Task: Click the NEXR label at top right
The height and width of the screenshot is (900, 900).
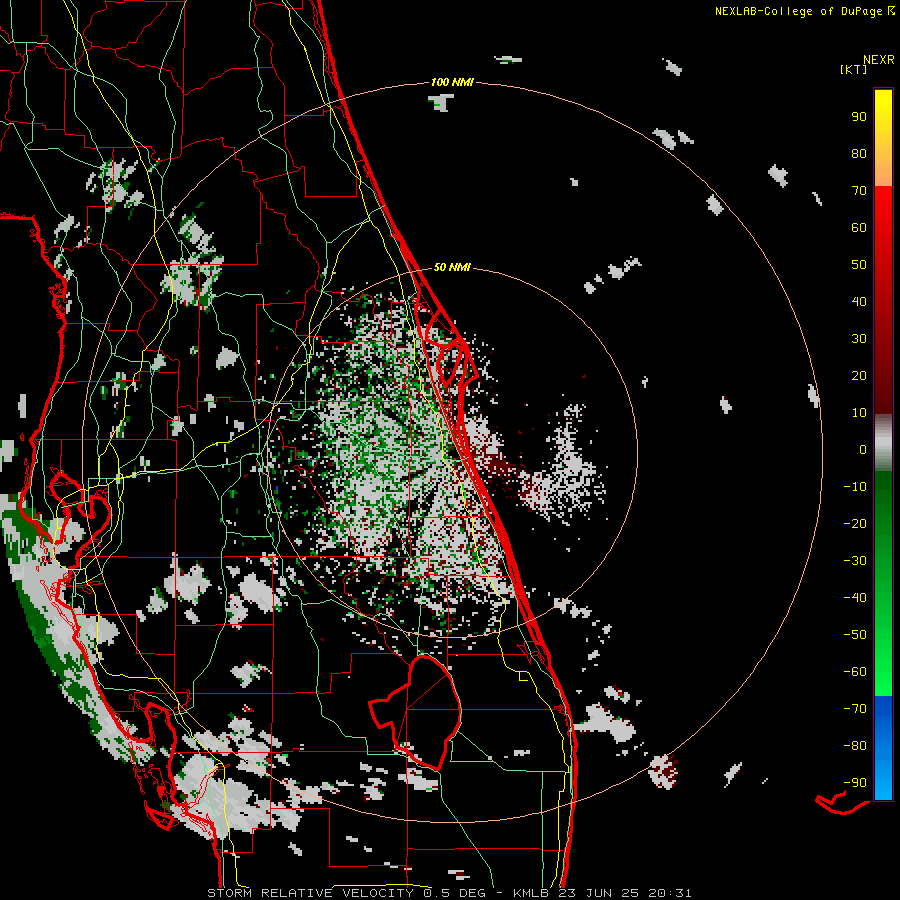Action: [x=879, y=60]
